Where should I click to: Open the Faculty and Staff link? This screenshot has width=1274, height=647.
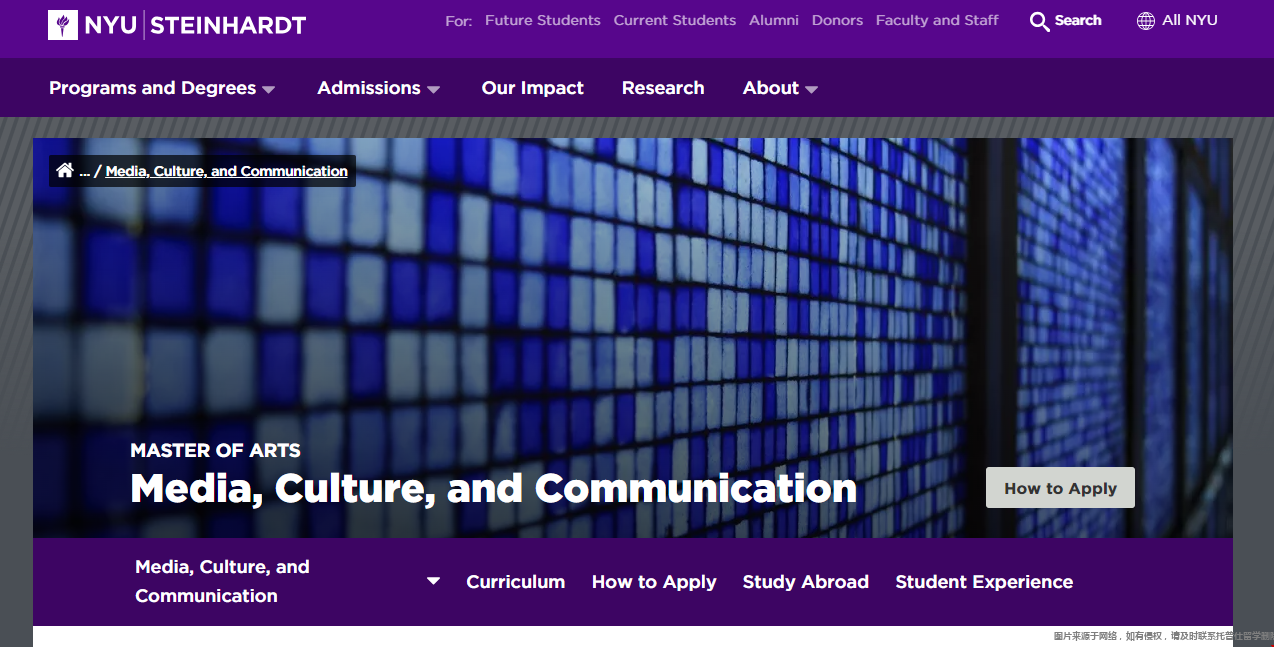point(937,20)
